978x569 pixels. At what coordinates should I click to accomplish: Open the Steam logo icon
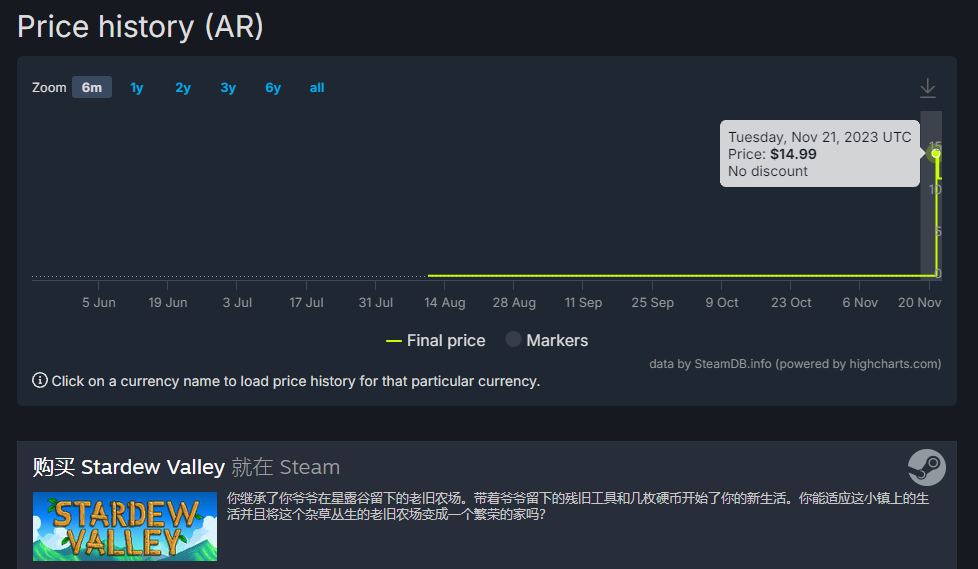[x=927, y=467]
